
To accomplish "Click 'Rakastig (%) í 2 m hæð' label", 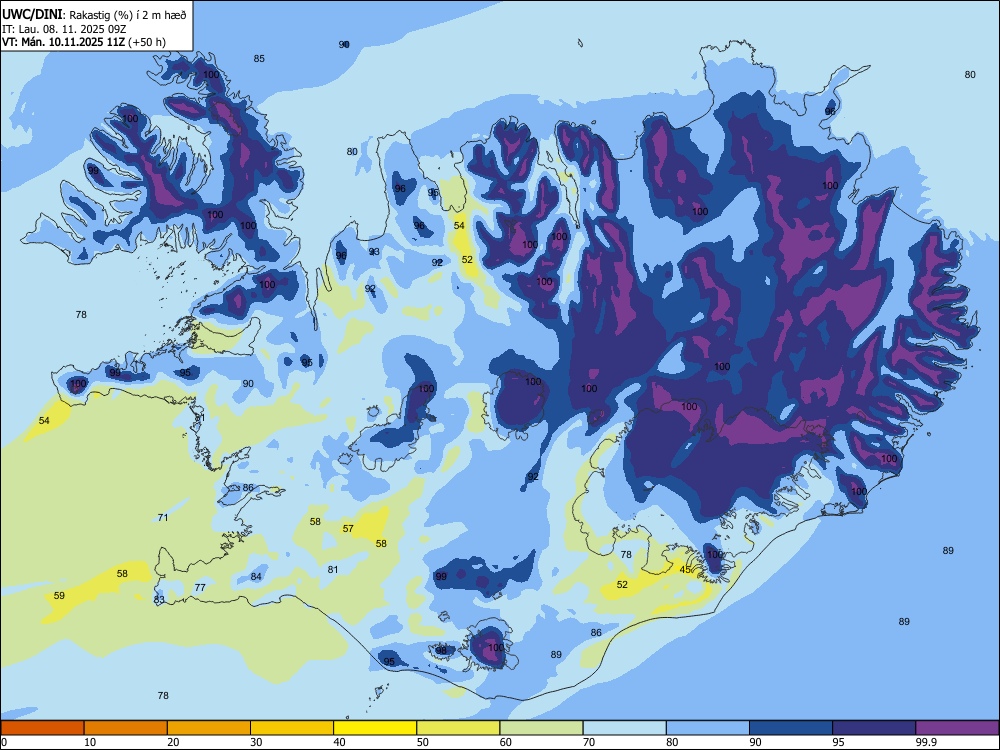I will pyautogui.click(x=128, y=15).
